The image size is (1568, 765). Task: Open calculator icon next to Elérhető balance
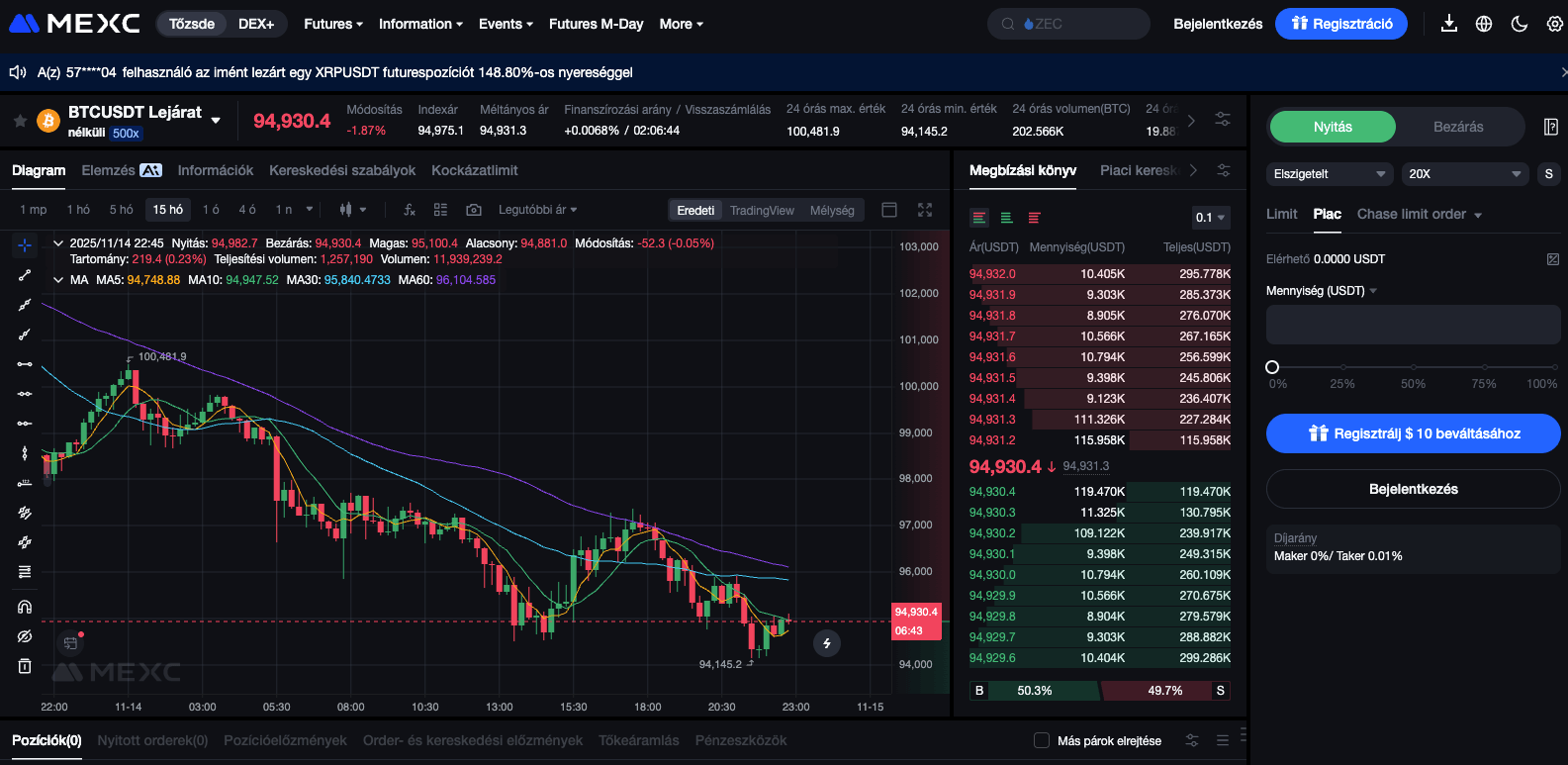[x=1553, y=259]
